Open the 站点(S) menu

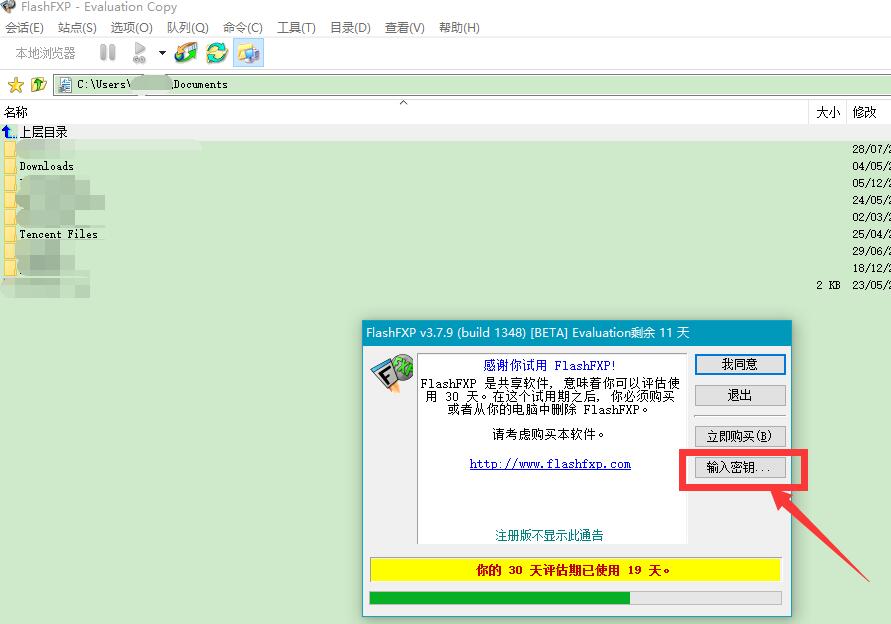77,27
